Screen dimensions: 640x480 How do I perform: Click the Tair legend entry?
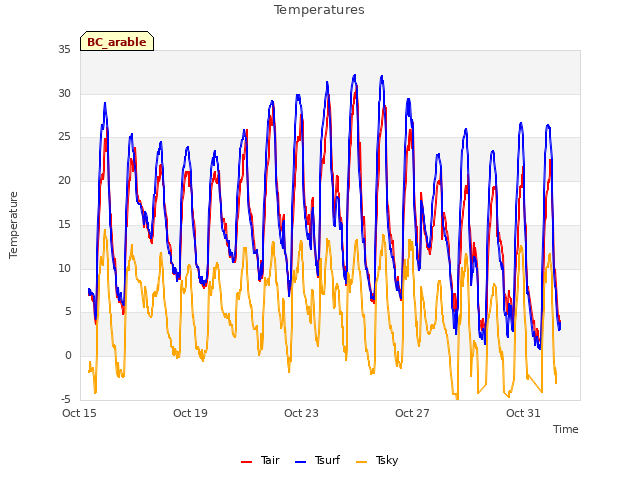pos(260,460)
